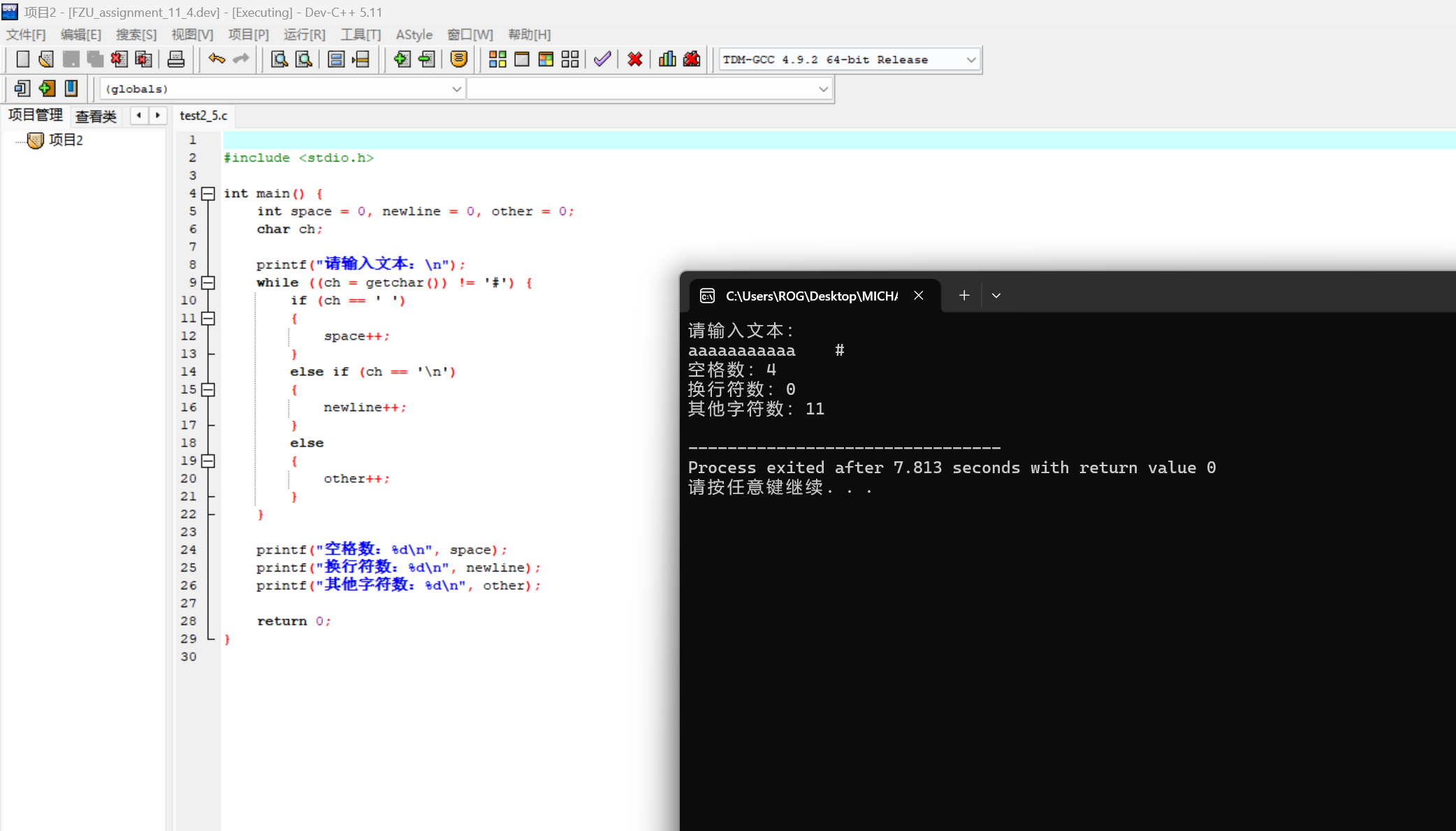Collapse the main function fold at line 4
This screenshot has width=1456, height=831.
[x=208, y=194]
